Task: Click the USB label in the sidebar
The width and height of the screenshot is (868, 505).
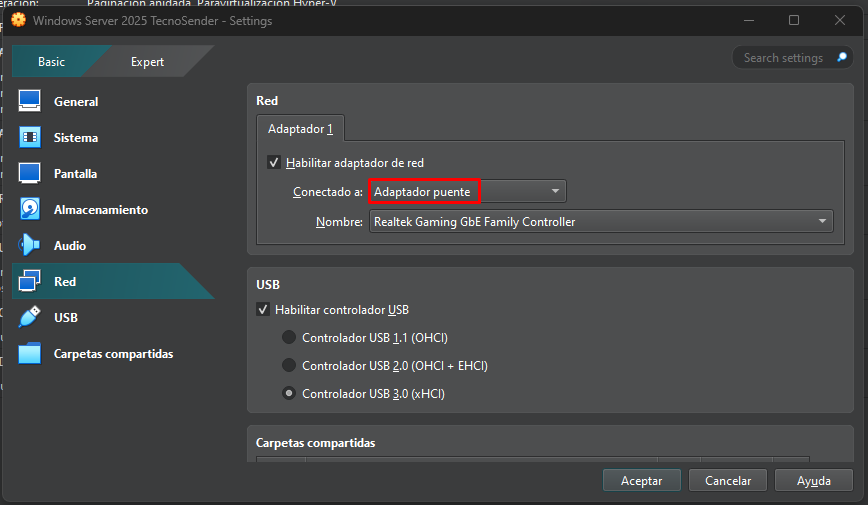Action: click(x=66, y=318)
